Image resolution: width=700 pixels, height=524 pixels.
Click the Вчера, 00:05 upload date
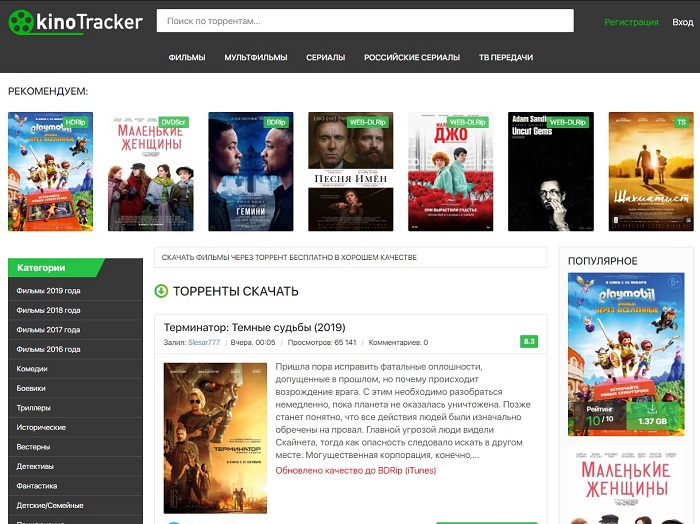click(x=253, y=342)
